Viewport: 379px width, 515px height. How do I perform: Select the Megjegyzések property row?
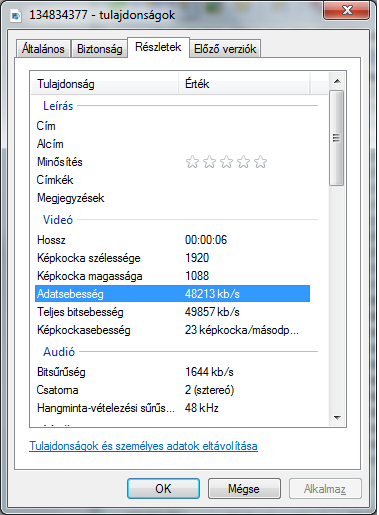point(172,198)
